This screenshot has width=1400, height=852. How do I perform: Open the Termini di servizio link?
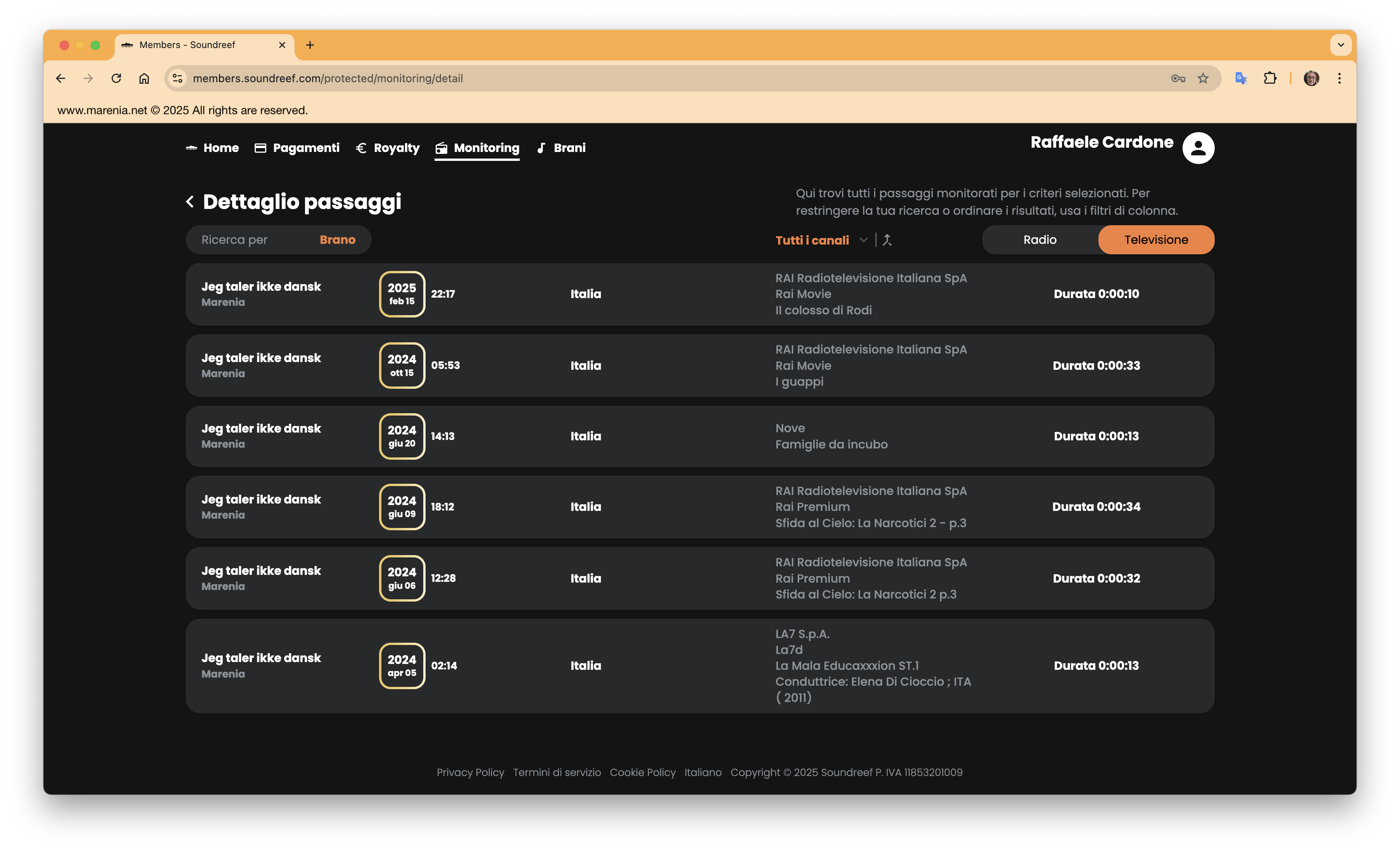[x=557, y=773]
